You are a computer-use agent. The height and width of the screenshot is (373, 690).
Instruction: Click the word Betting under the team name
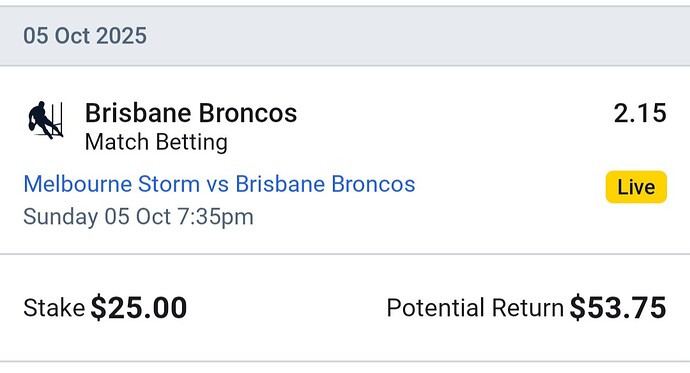[x=191, y=142]
